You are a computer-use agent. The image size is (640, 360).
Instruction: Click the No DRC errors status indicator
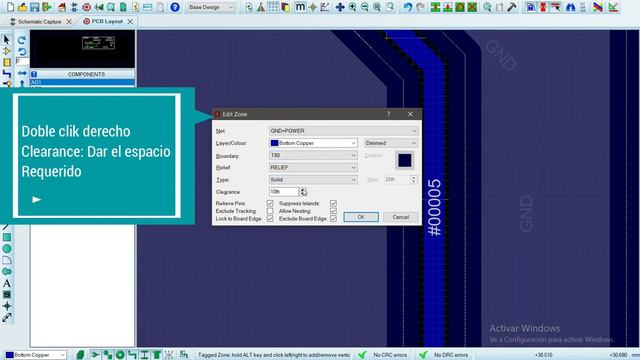pyautogui.click(x=445, y=355)
